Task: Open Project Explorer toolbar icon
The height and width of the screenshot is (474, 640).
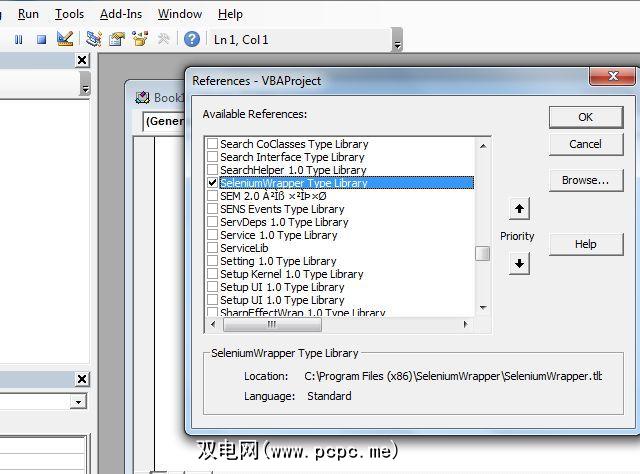Action: pos(93,39)
